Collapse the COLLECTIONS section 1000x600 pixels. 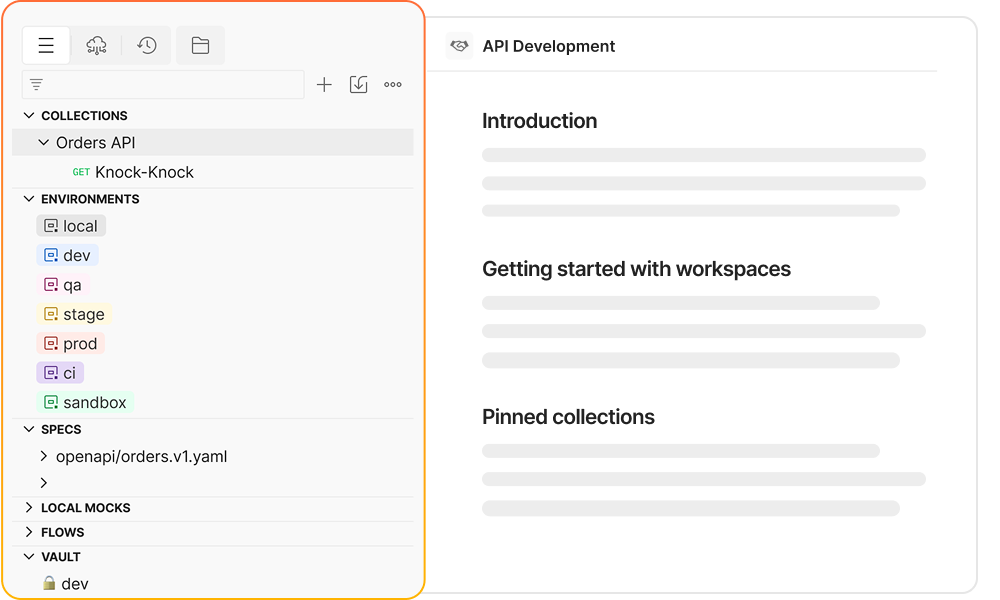(x=28, y=116)
